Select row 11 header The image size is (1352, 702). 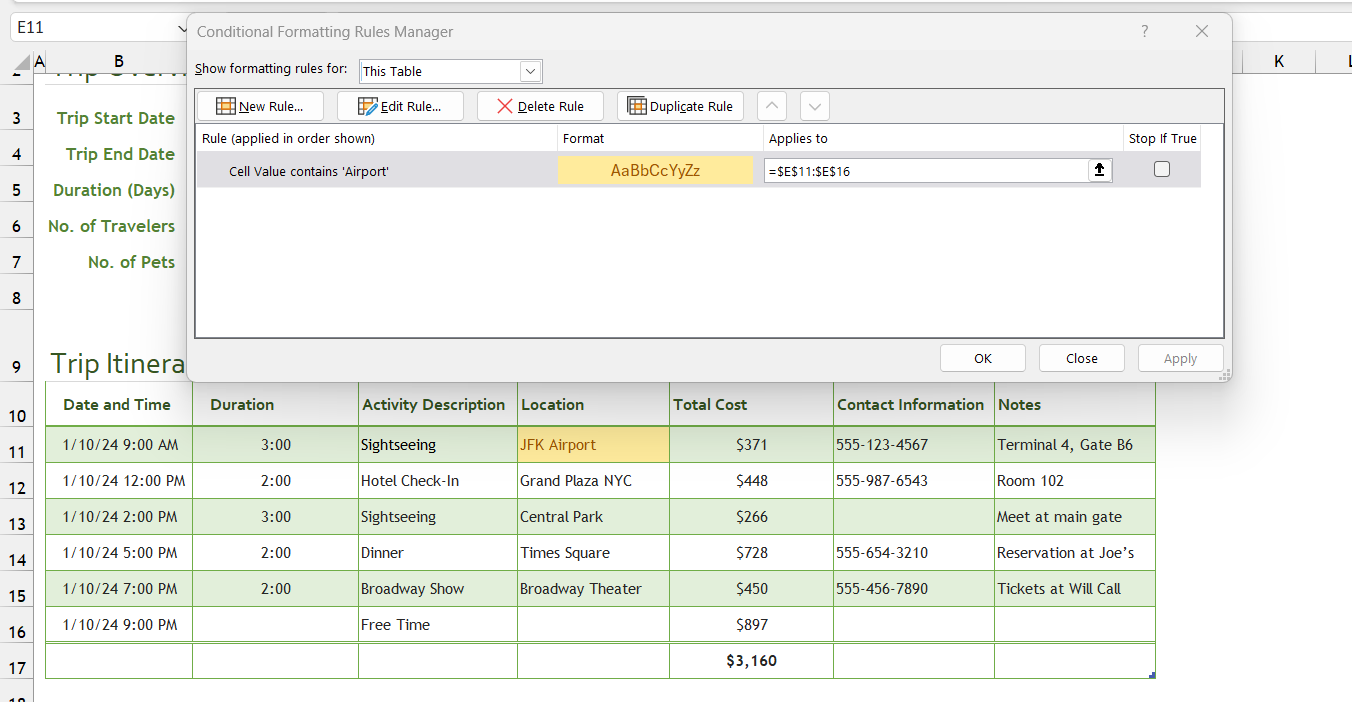(16, 445)
